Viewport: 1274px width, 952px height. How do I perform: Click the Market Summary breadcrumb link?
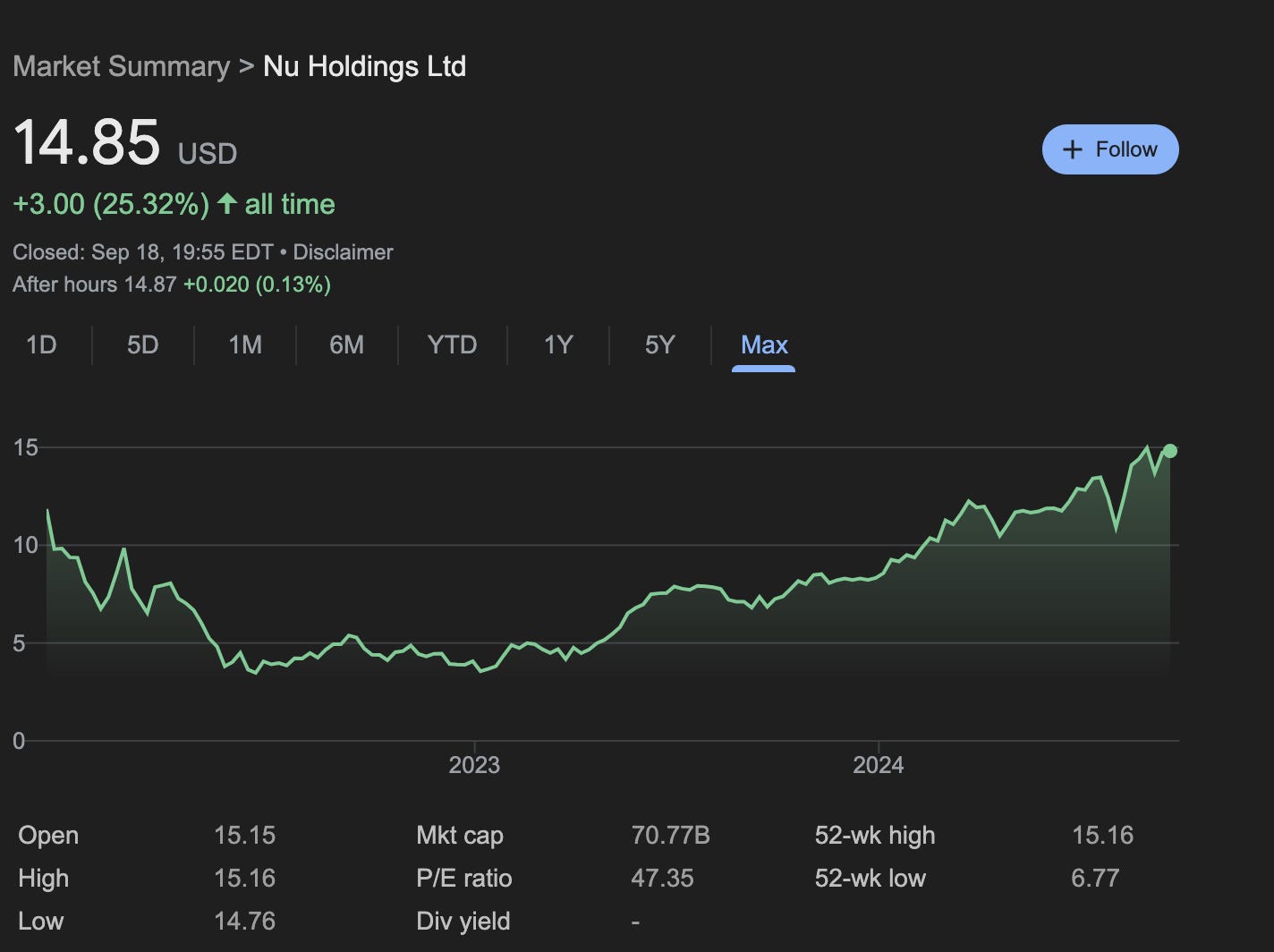[122, 66]
